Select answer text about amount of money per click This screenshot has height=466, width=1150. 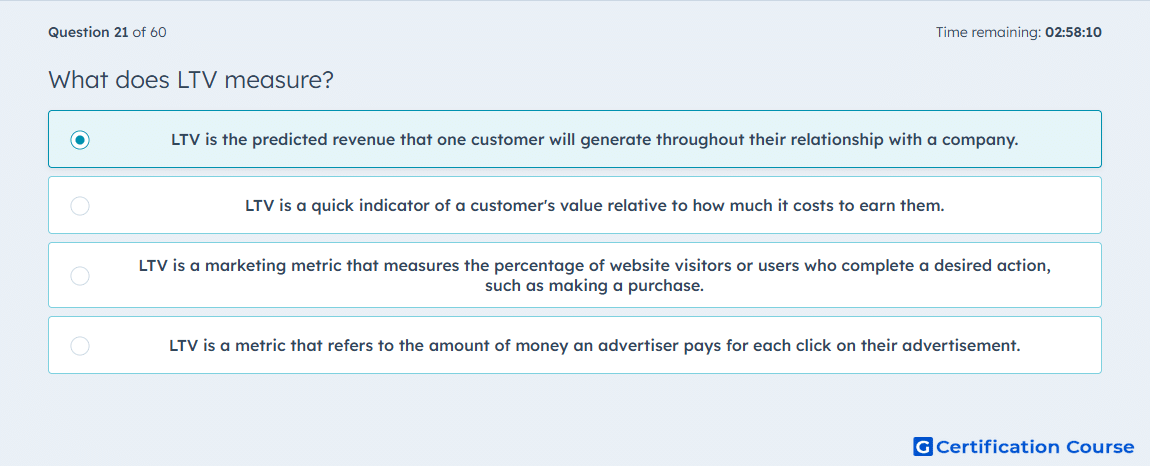595,346
